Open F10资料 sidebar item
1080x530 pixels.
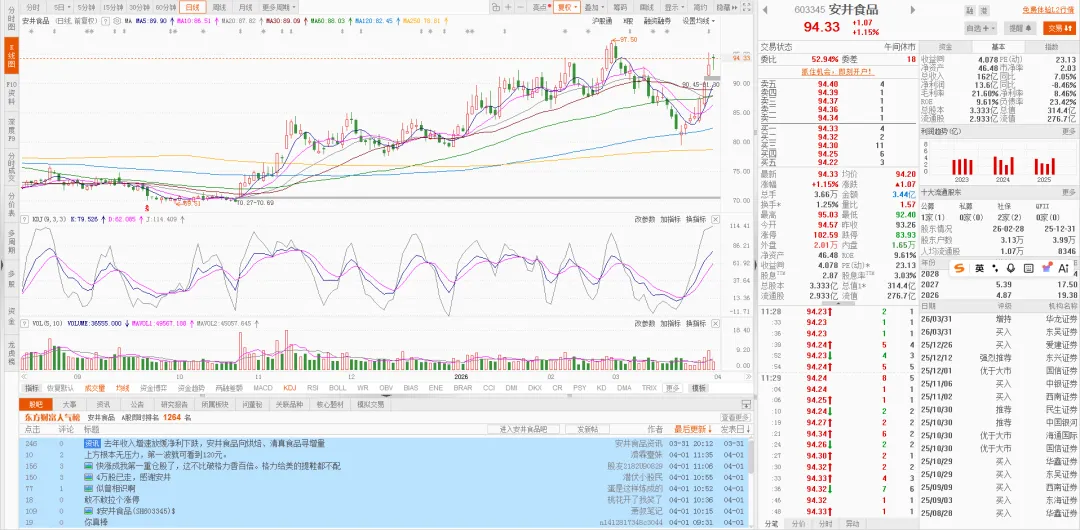(x=11, y=94)
